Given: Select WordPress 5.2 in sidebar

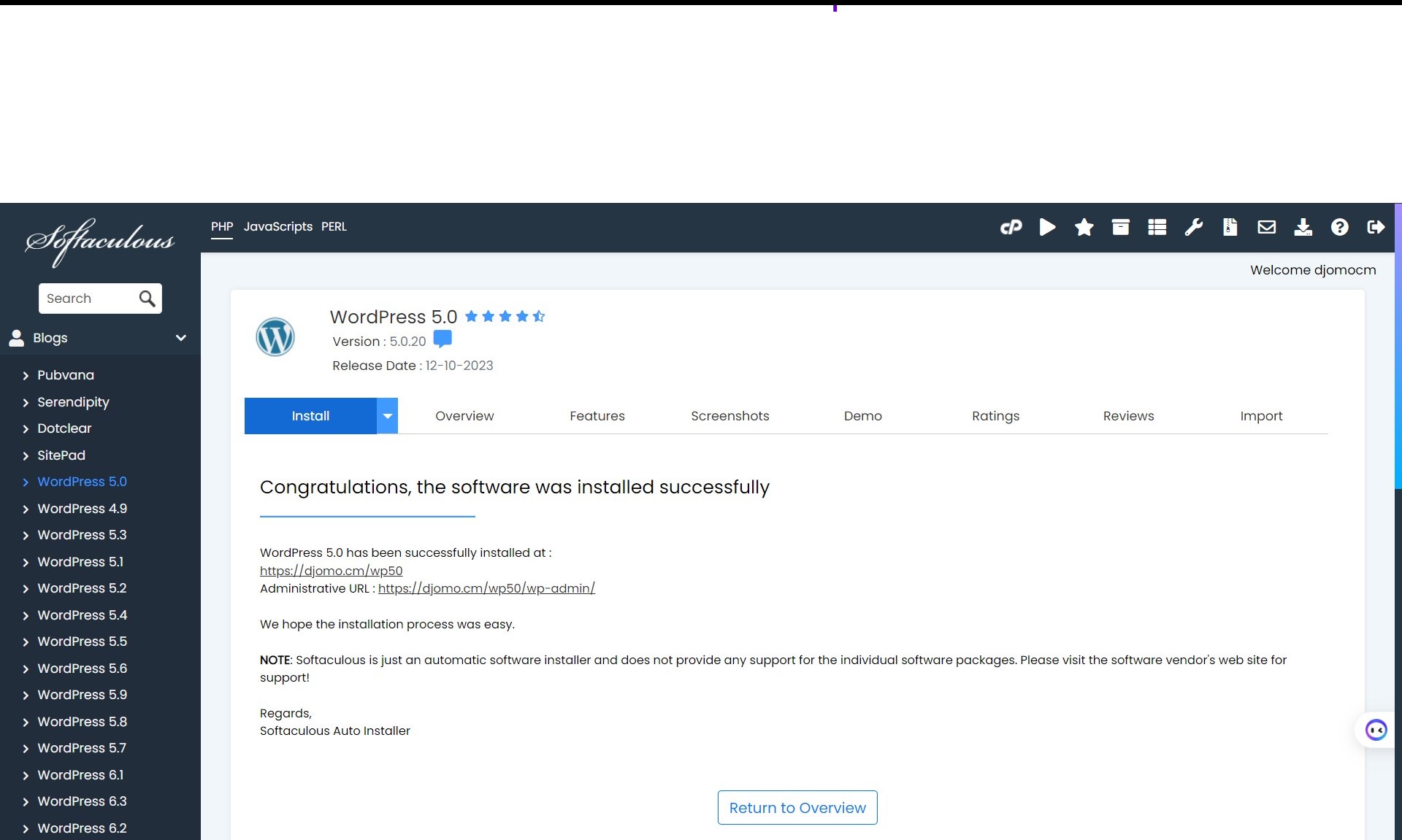Looking at the screenshot, I should (82, 588).
